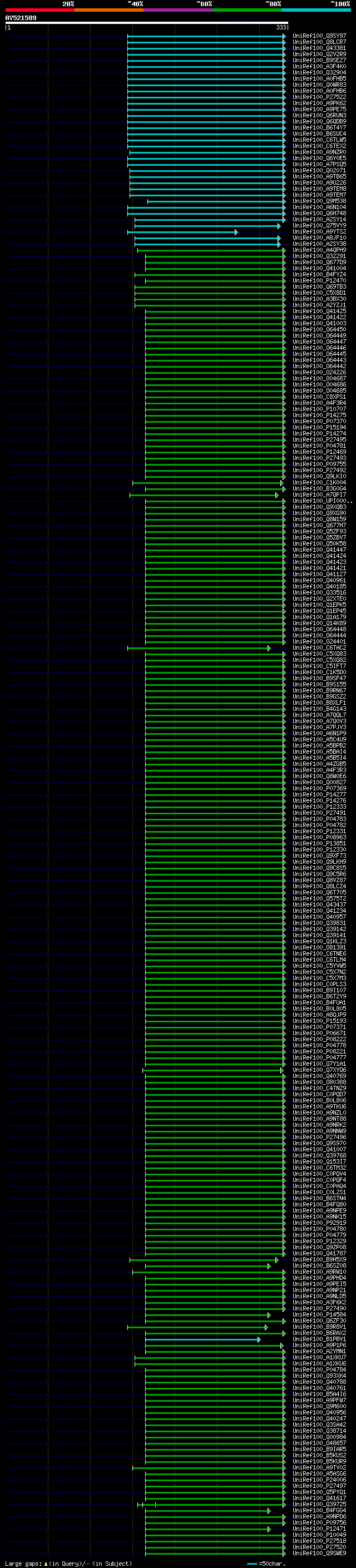Select the hit label UniRef100_P27520
The image size is (356, 1568).
click(x=319, y=1547)
